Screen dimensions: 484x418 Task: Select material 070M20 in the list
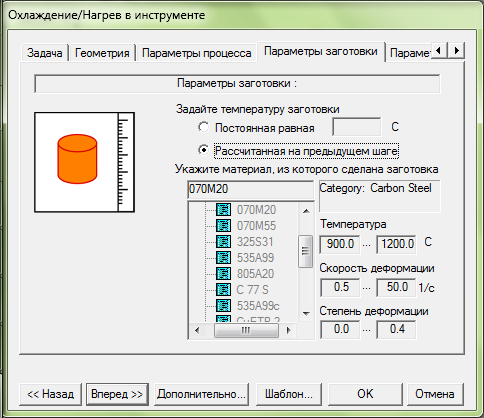[256, 210]
